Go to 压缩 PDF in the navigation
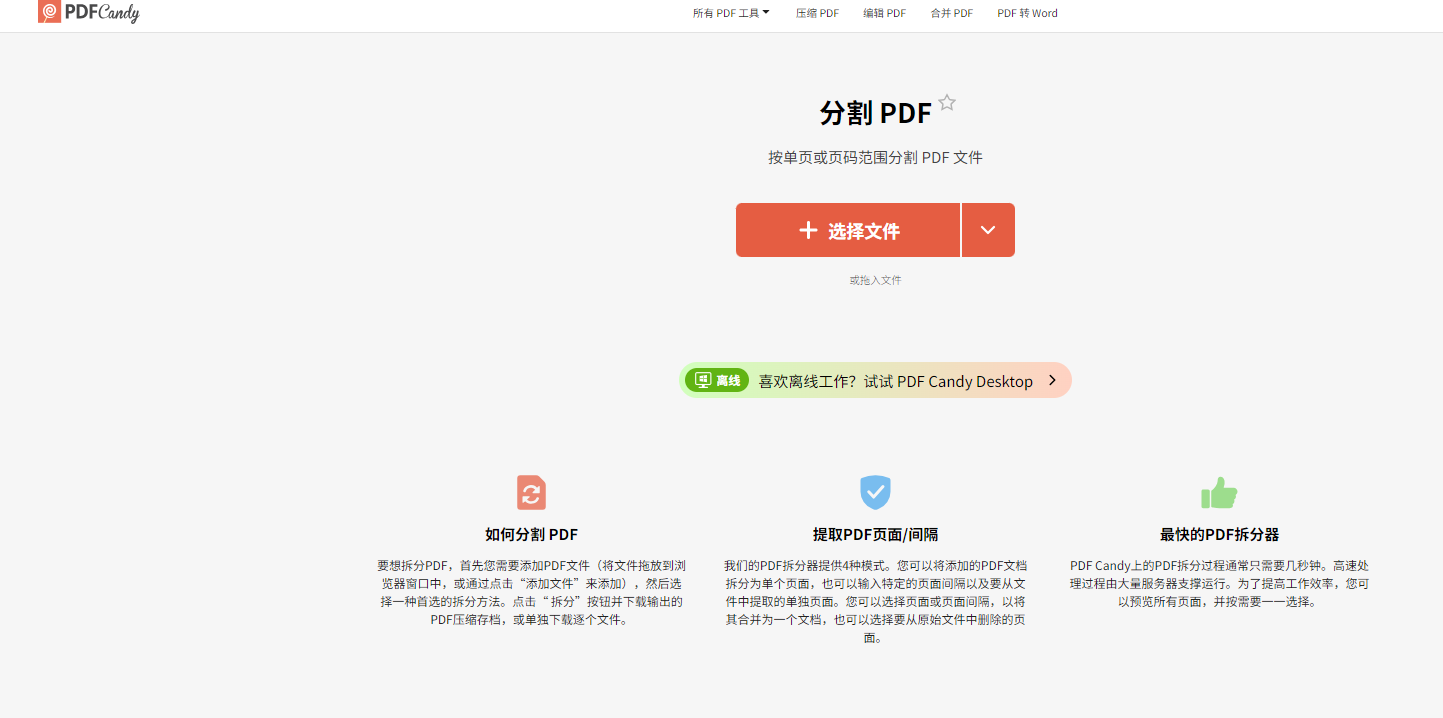The image size is (1443, 718). (817, 13)
